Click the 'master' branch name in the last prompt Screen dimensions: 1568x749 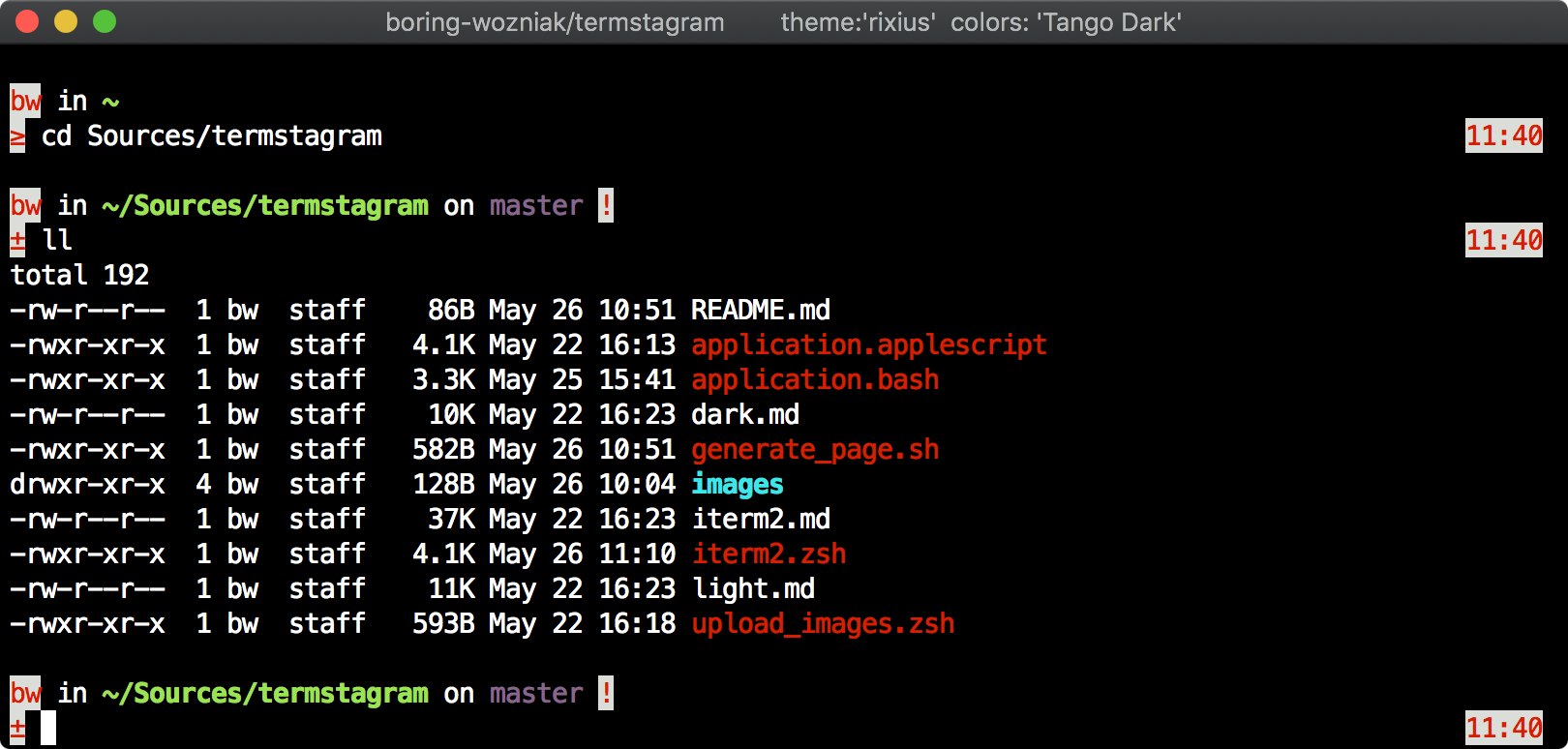point(536,693)
